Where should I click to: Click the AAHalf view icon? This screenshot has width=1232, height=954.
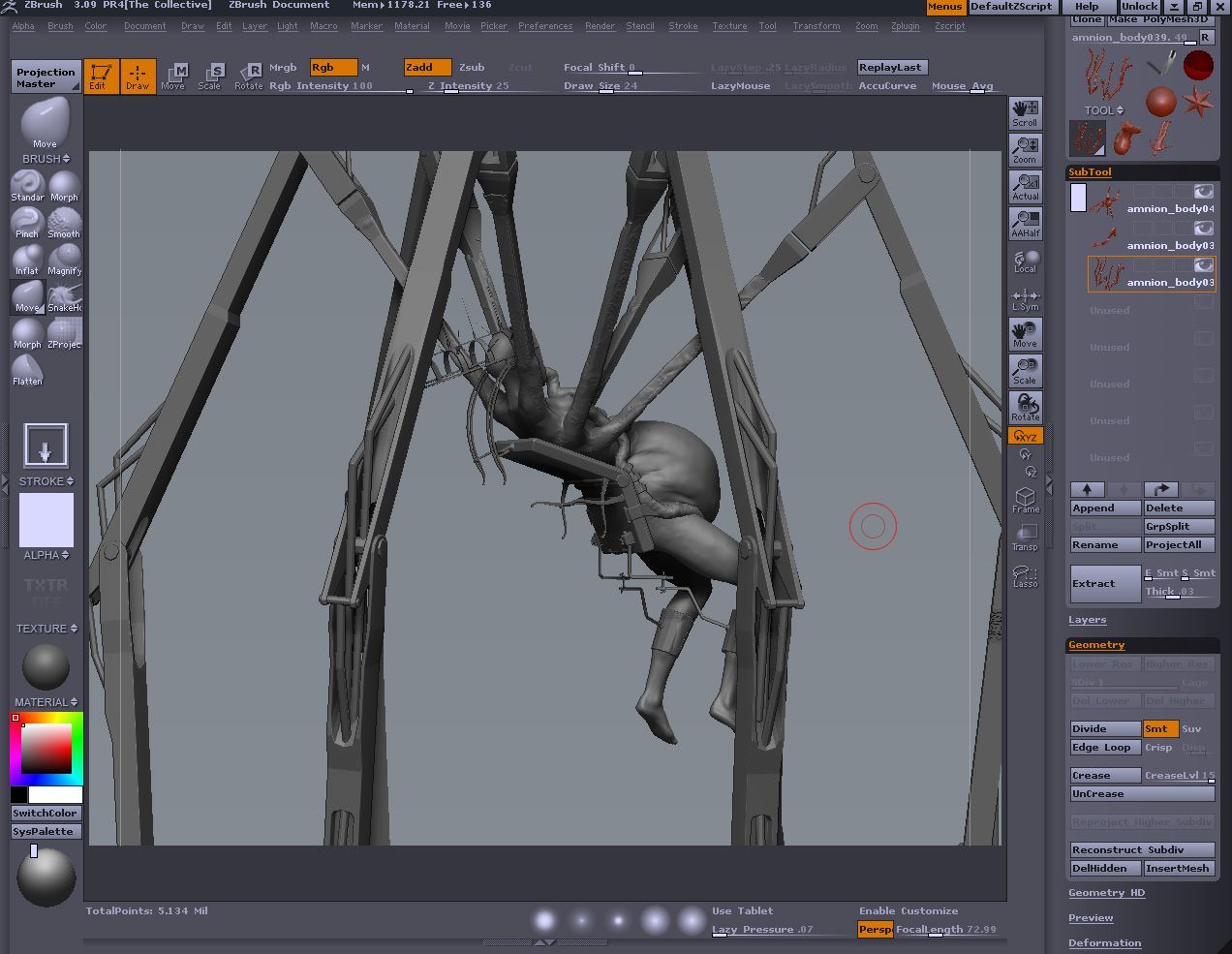coord(1025,224)
